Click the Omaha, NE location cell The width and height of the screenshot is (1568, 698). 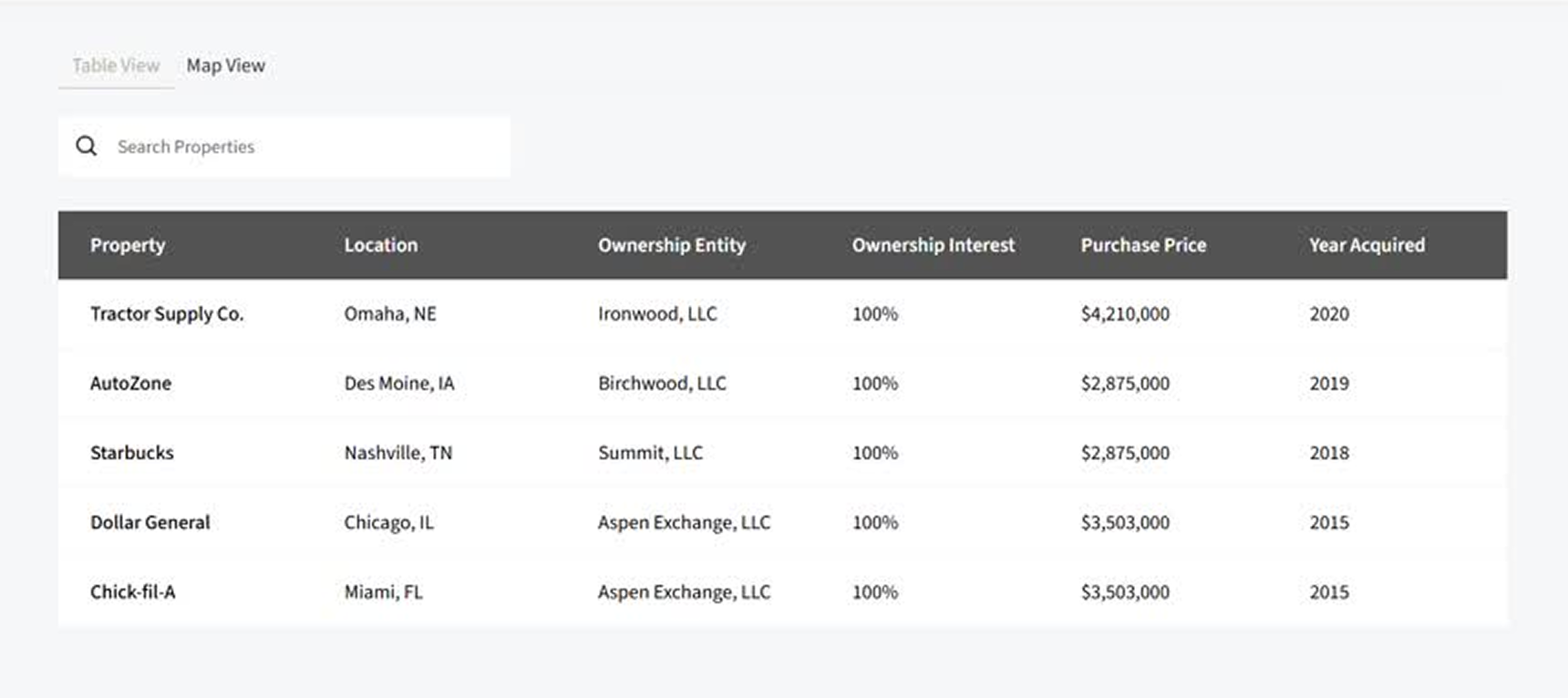click(x=390, y=313)
